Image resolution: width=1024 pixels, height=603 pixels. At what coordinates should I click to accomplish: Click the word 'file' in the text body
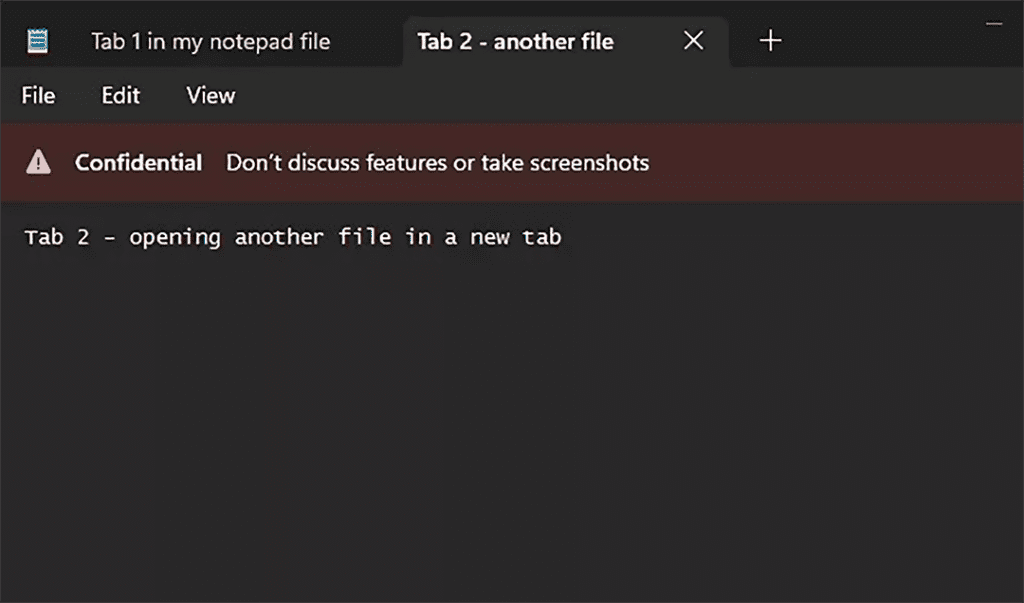pyautogui.click(x=364, y=237)
